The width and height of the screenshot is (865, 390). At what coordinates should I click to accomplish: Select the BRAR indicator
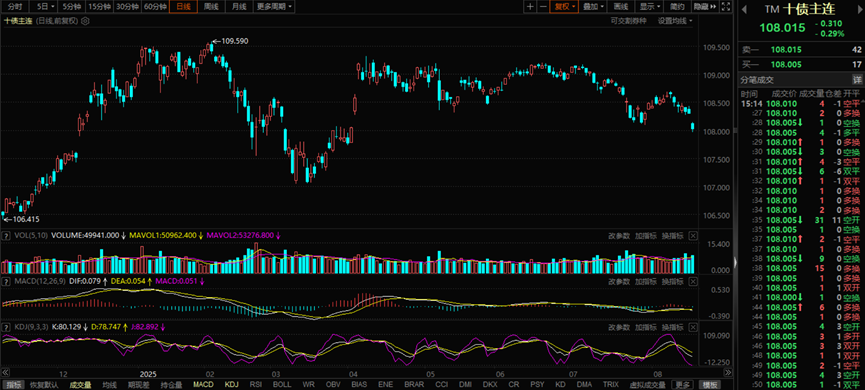coord(414,384)
